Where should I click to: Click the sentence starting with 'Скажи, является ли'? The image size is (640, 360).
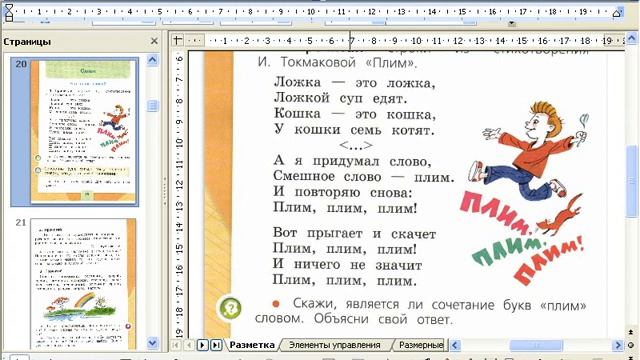click(439, 304)
